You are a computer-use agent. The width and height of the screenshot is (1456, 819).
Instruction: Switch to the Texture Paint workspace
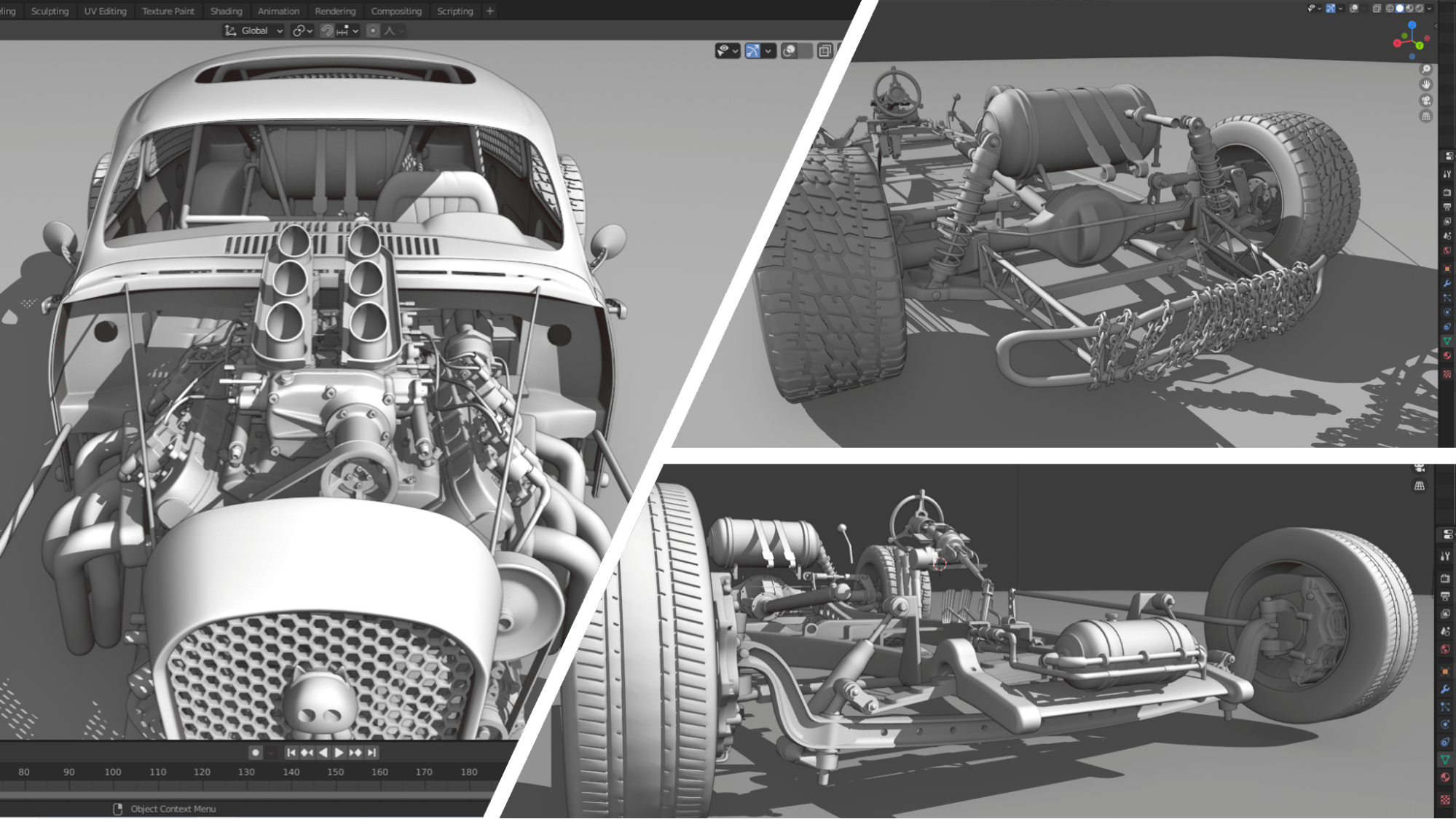pos(168,11)
